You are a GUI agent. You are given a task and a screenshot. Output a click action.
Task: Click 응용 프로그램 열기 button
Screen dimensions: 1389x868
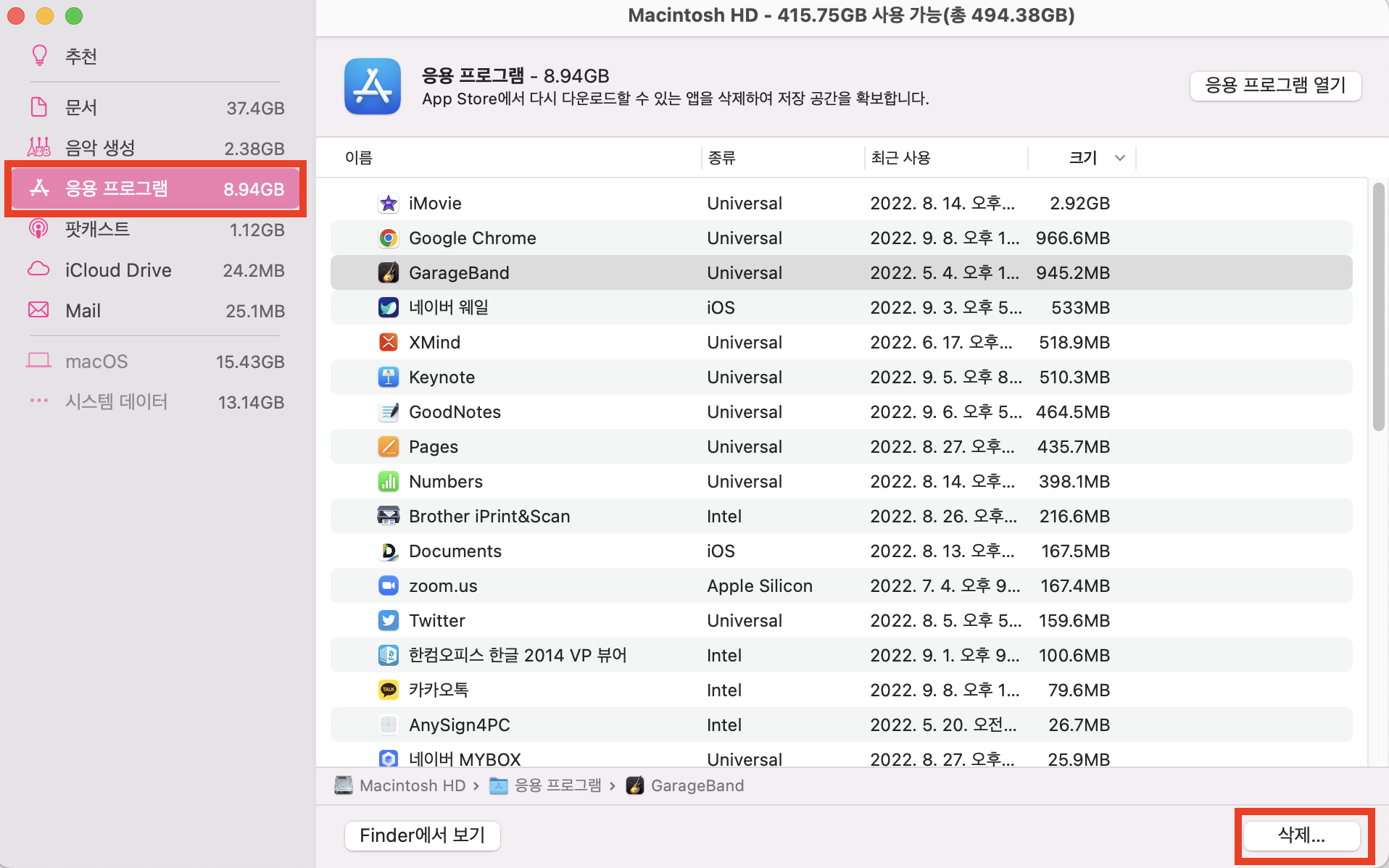point(1275,85)
